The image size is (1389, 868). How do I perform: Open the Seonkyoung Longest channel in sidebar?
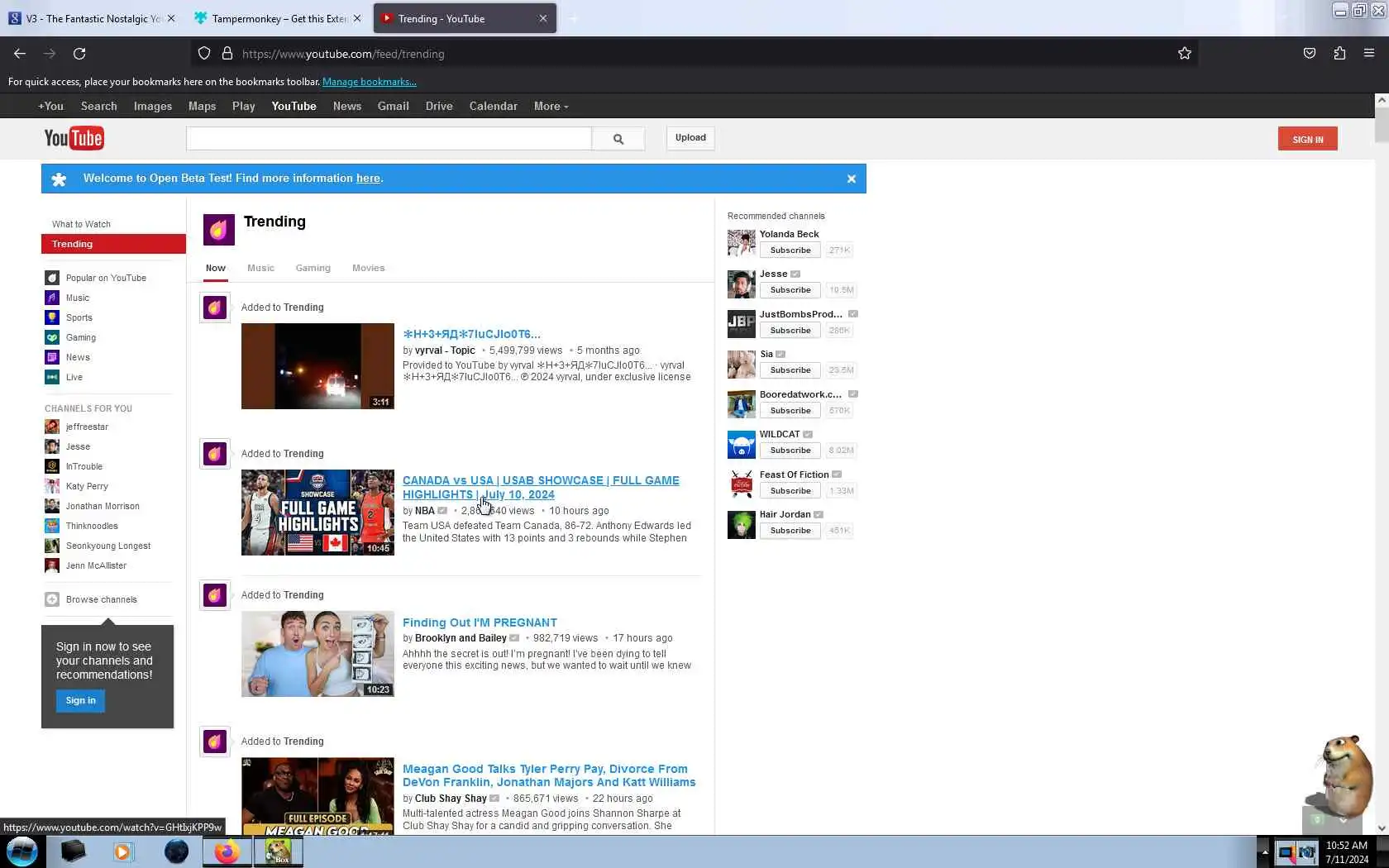108,546
